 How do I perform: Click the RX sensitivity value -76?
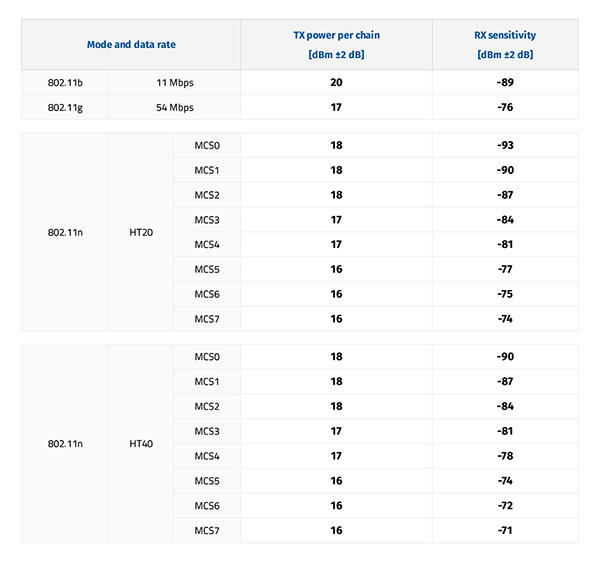click(504, 107)
